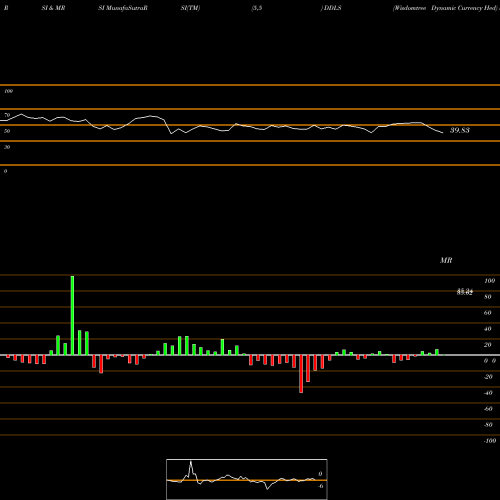500x500 pixels.
Task: Click the 0 label in mini chart
Action: 320,474
